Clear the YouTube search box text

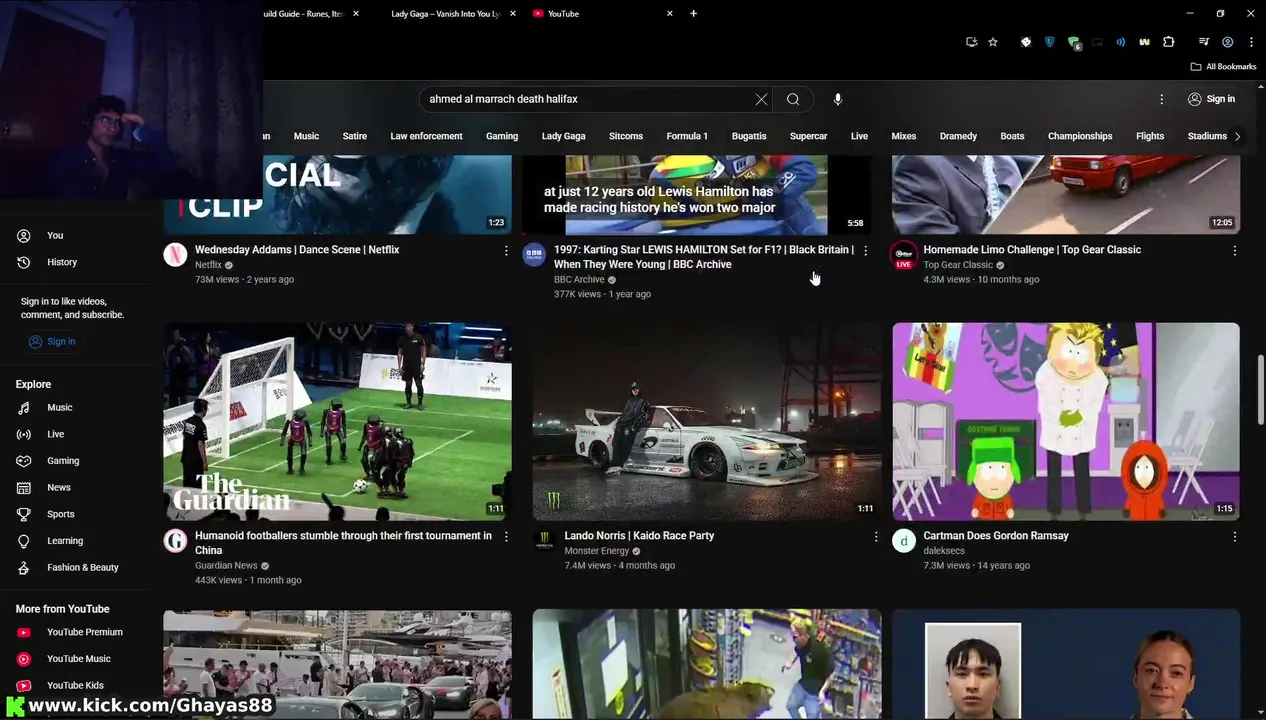click(761, 99)
